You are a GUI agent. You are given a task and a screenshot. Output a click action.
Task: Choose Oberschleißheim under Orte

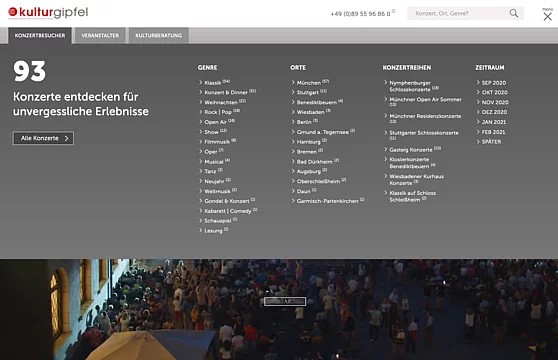319,181
